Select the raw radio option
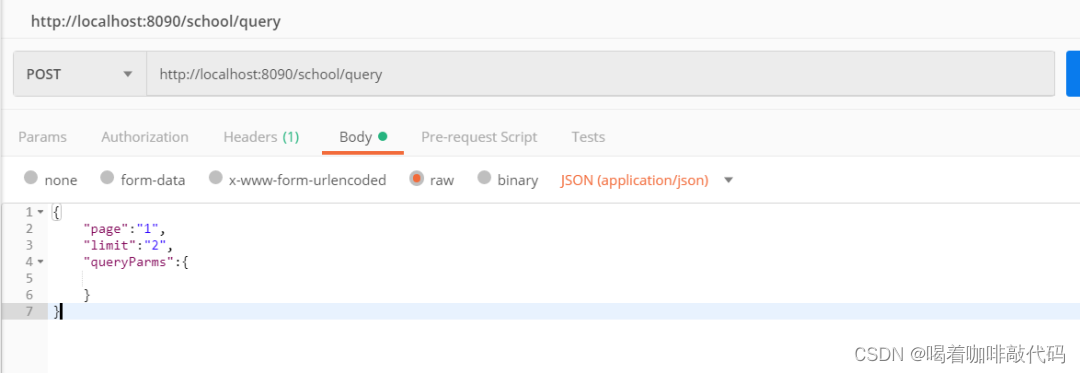1080x373 pixels. click(x=416, y=178)
